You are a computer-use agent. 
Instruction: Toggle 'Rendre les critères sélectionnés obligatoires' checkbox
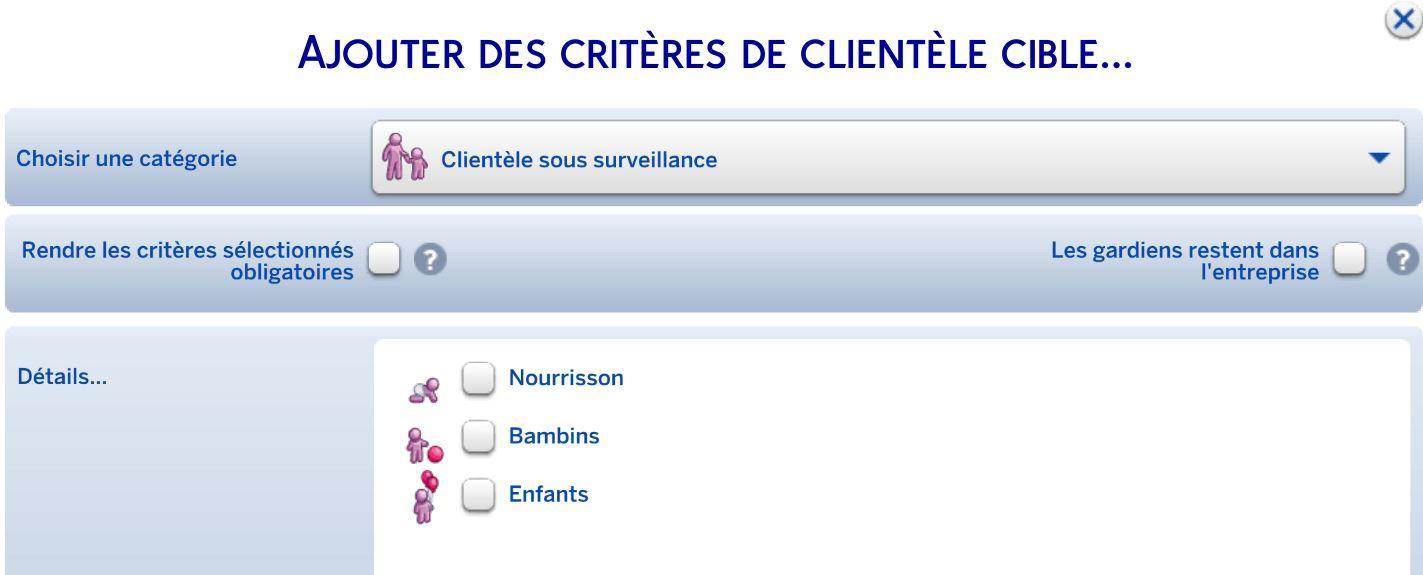click(x=384, y=260)
